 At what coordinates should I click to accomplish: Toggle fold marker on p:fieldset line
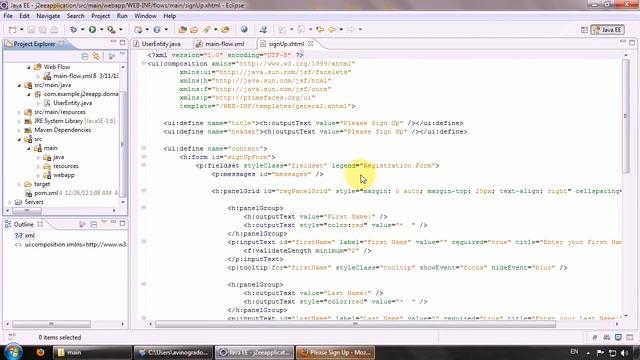coord(144,165)
